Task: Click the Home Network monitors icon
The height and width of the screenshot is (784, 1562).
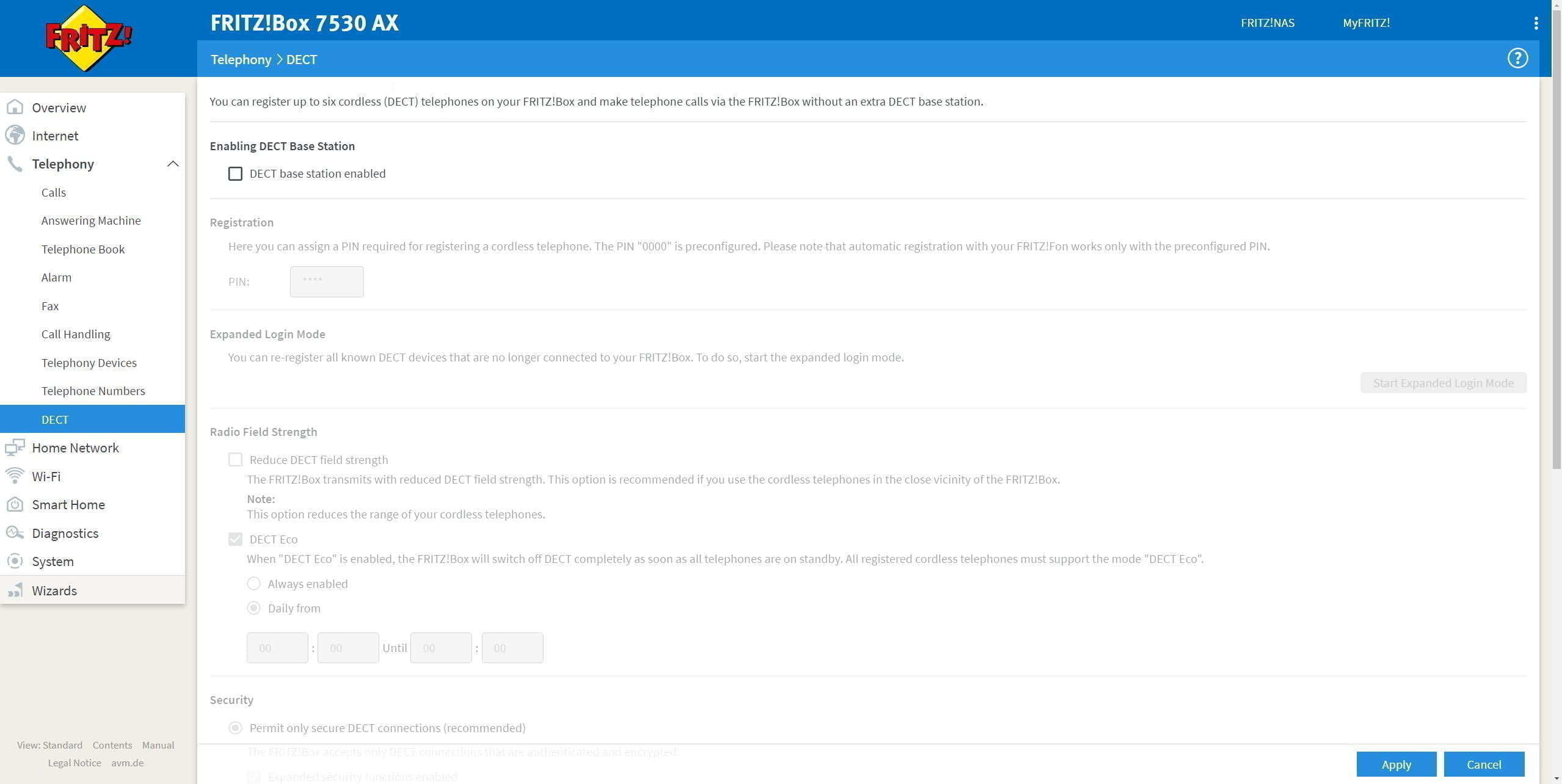Action: (x=15, y=448)
